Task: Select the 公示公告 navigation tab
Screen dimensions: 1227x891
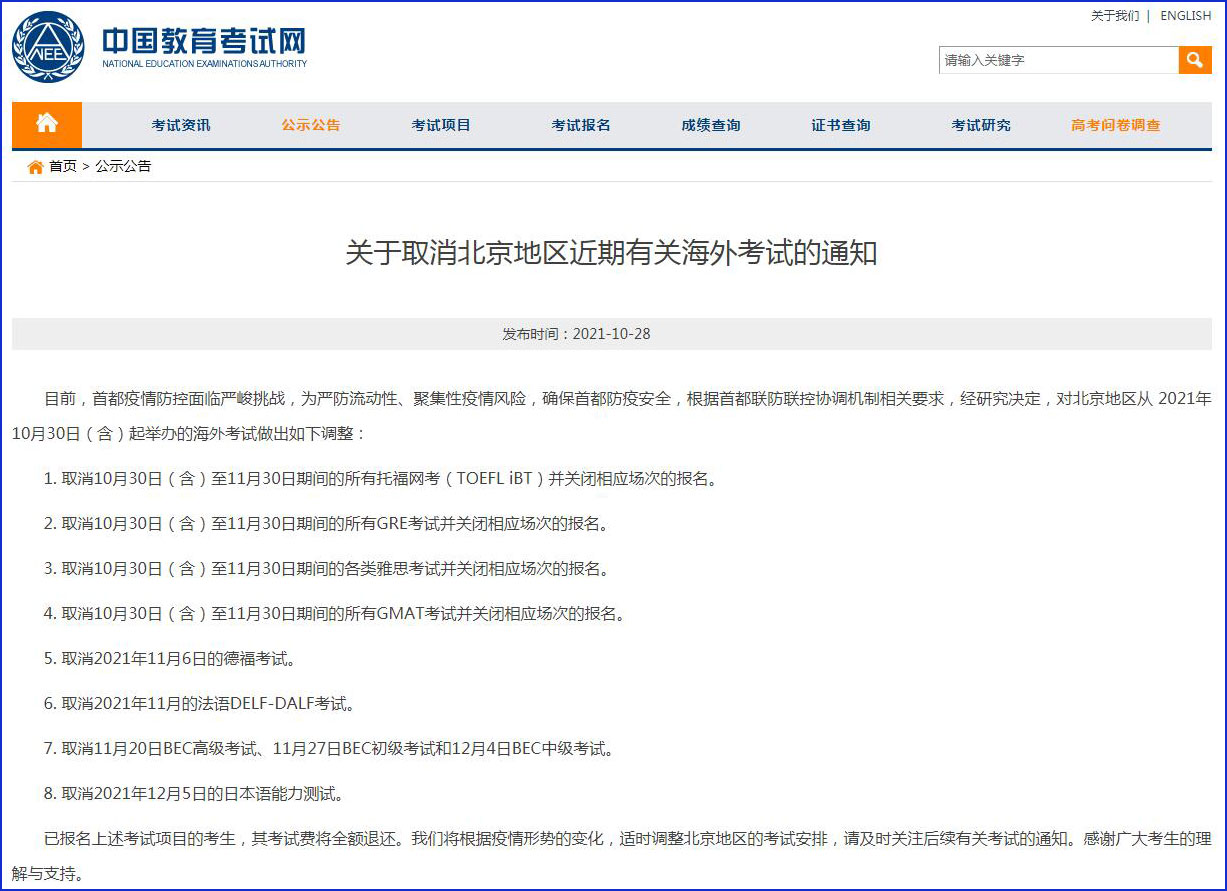Action: 311,125
